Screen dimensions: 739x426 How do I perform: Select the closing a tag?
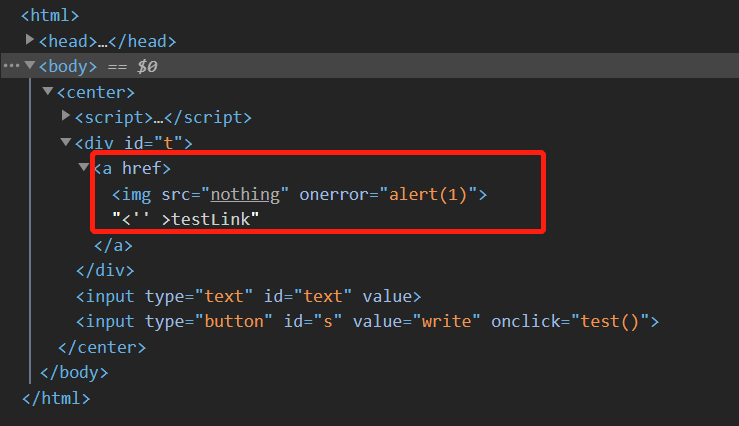tap(113, 246)
